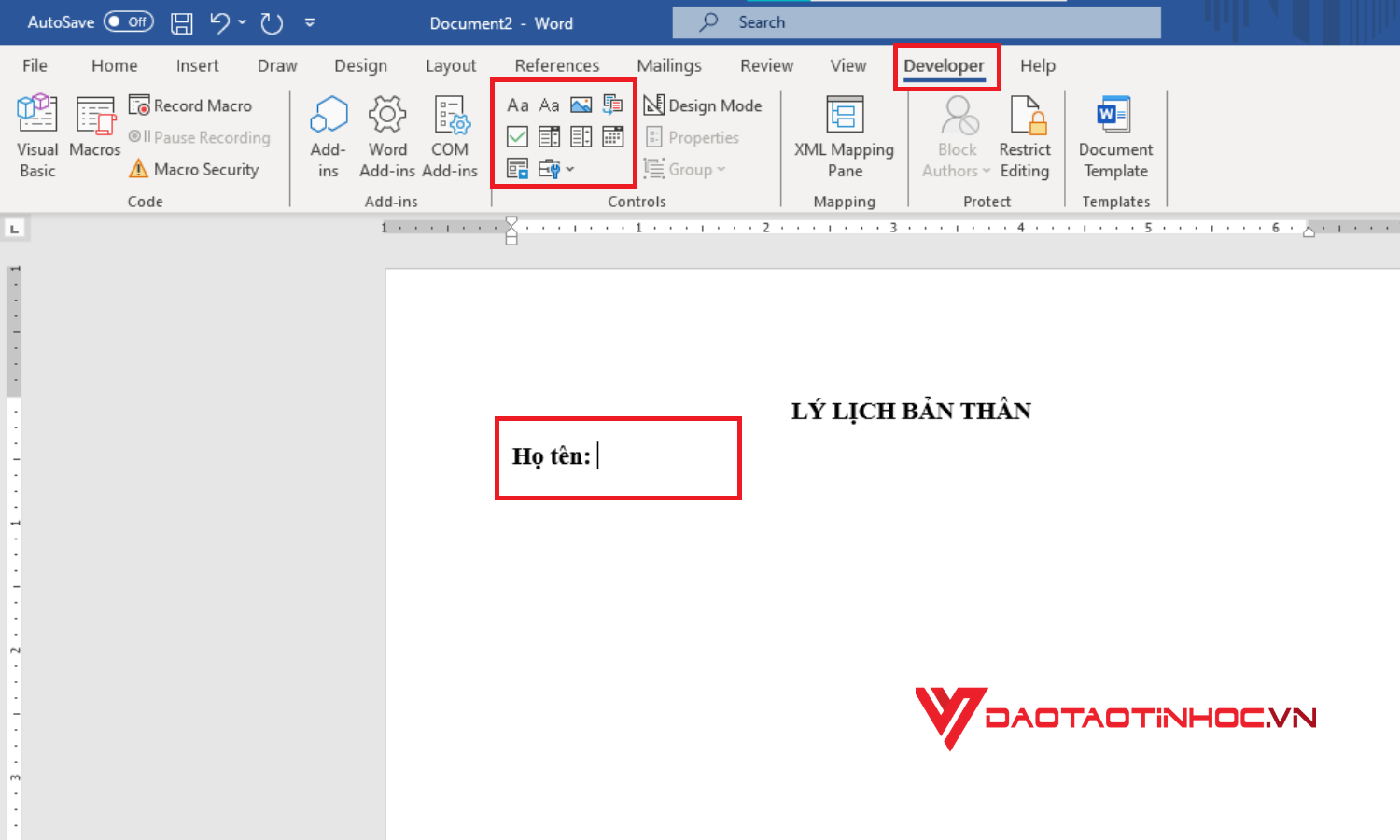Open the Undo history dropdown arrow
1400x840 pixels.
click(x=240, y=22)
